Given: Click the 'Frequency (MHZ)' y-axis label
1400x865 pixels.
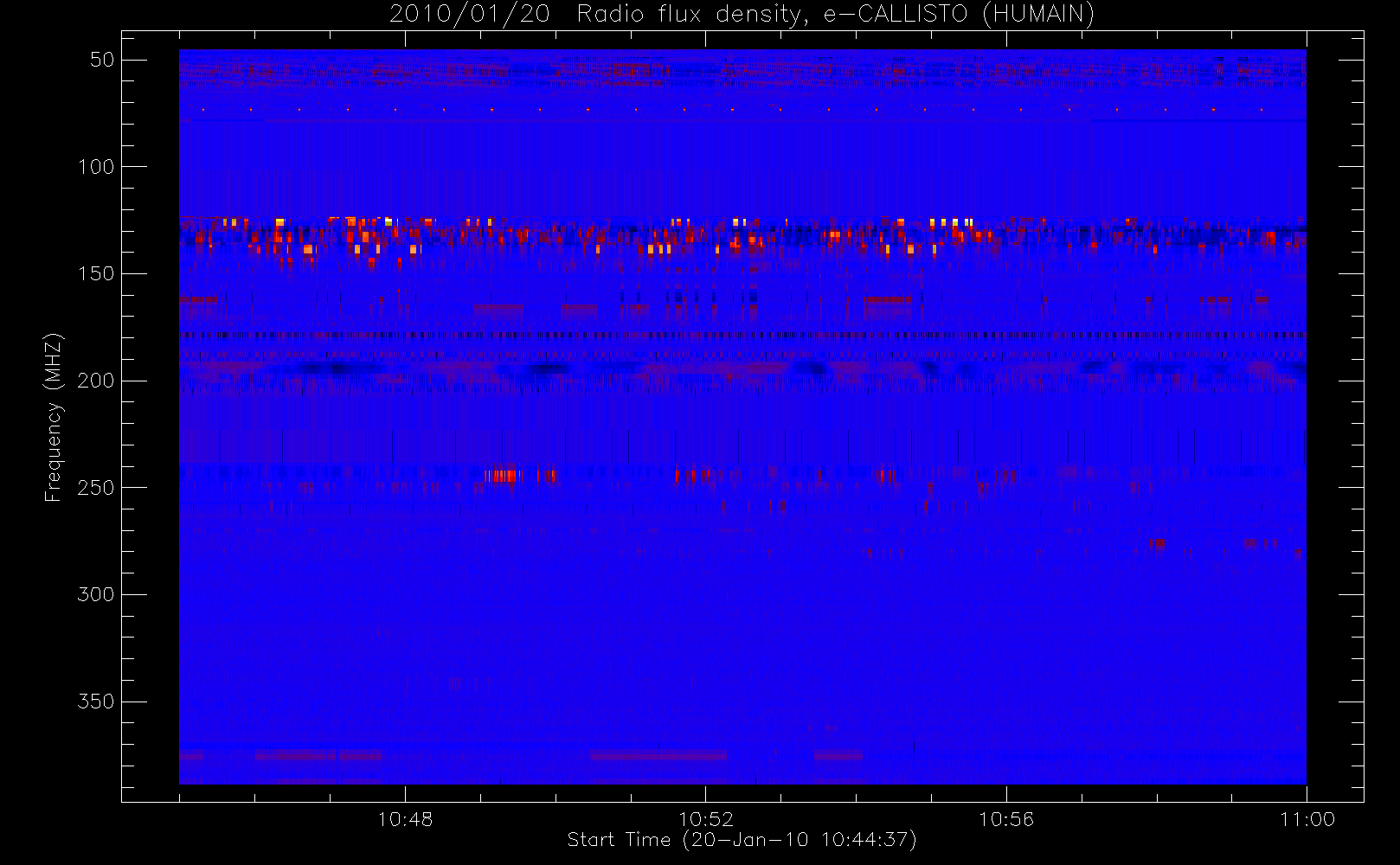Looking at the screenshot, I should point(54,417).
